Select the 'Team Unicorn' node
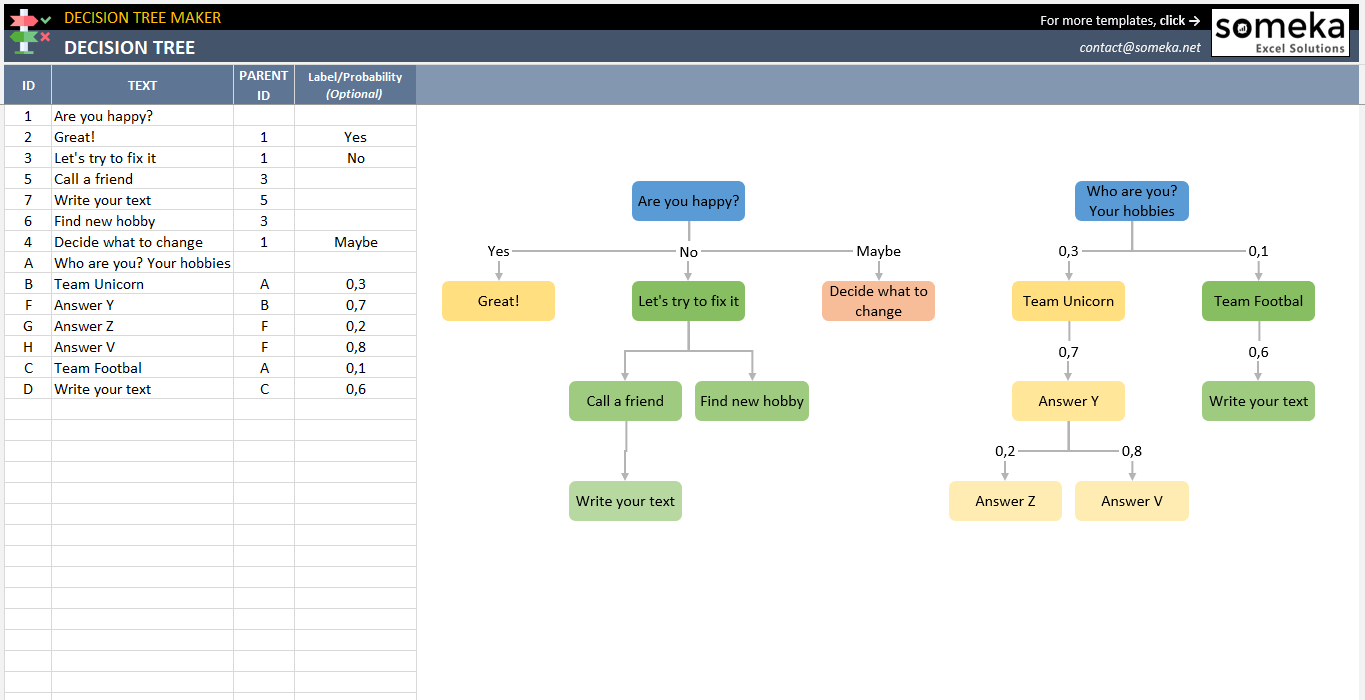The image size is (1365, 700). pos(1068,300)
